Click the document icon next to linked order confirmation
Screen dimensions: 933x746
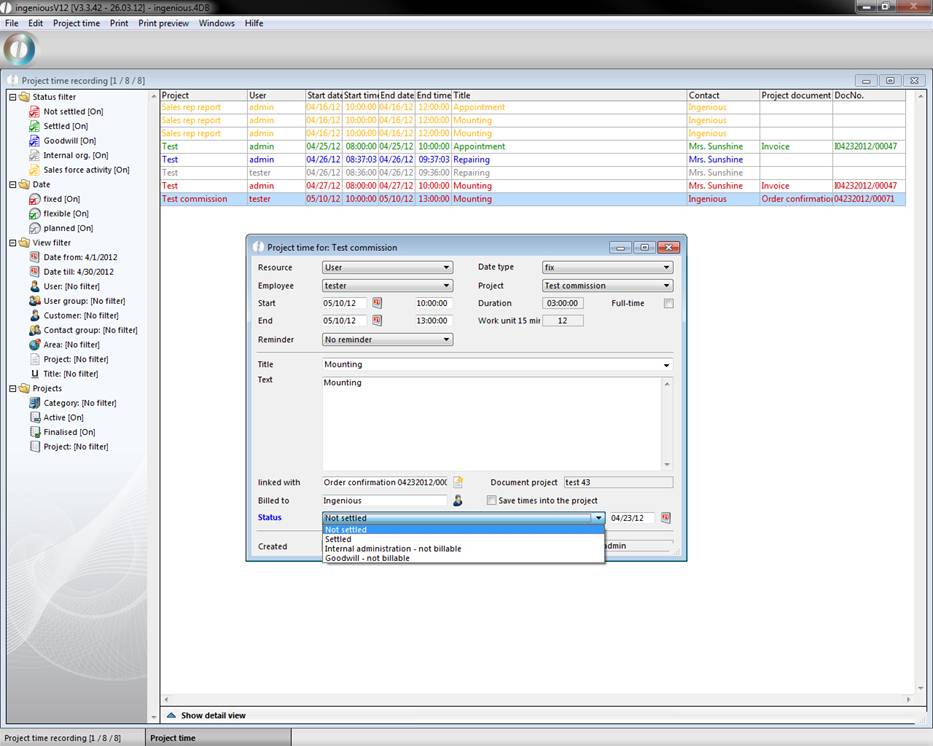click(x=458, y=482)
